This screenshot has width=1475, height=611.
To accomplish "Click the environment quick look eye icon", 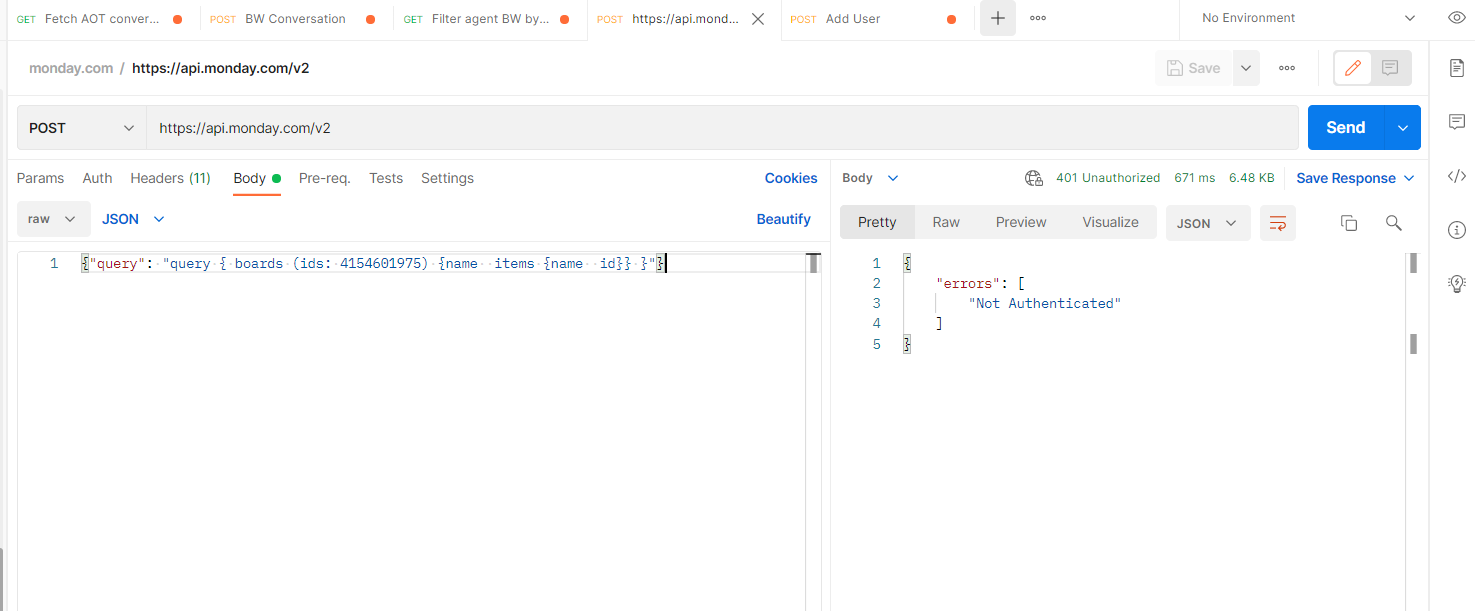I will [x=1457, y=18].
